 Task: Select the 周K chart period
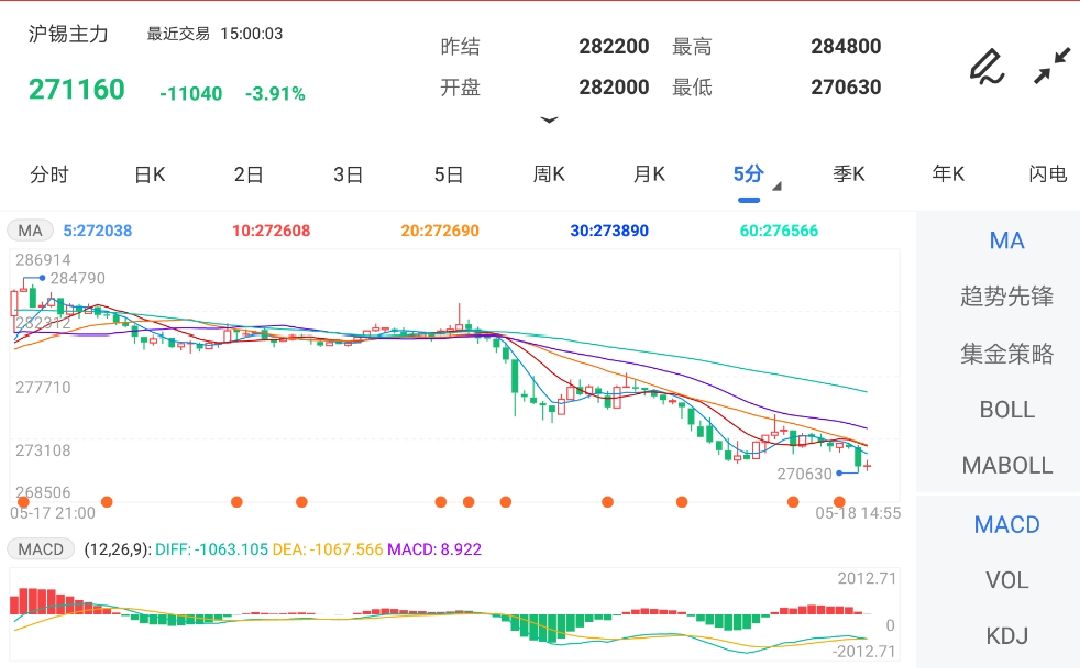[548, 175]
